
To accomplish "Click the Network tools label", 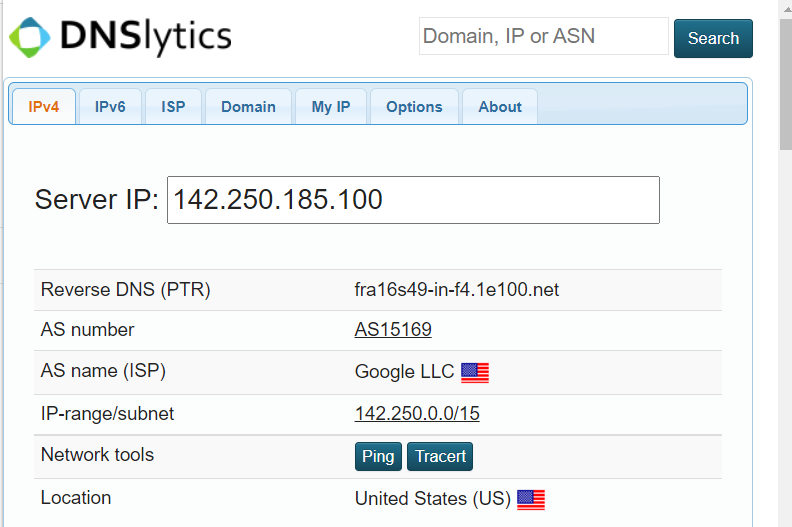I will point(97,454).
